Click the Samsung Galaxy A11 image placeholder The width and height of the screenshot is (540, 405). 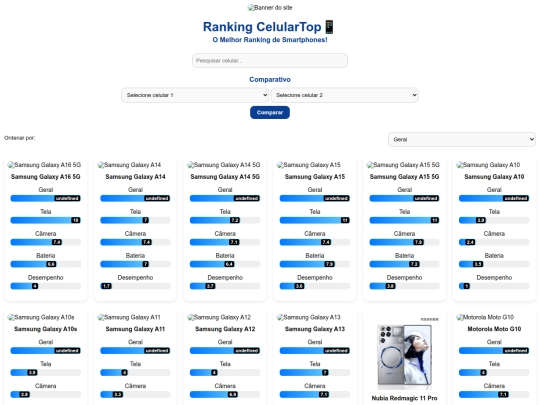pyautogui.click(x=129, y=317)
